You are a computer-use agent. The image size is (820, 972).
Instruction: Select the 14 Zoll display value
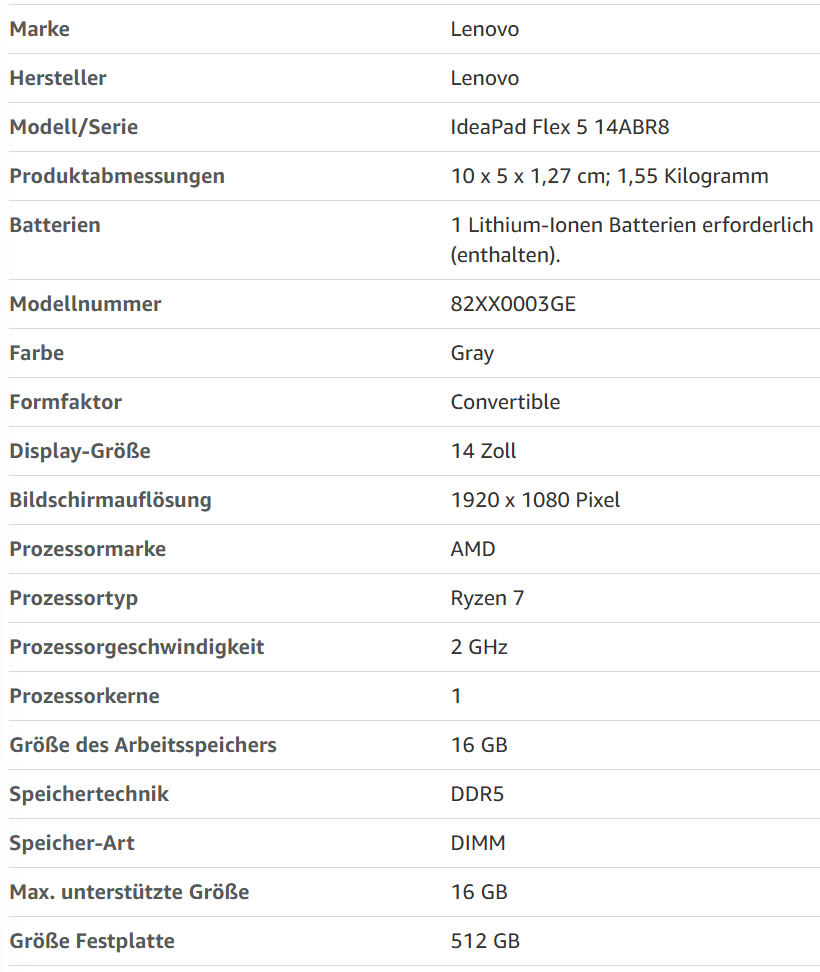tap(483, 451)
